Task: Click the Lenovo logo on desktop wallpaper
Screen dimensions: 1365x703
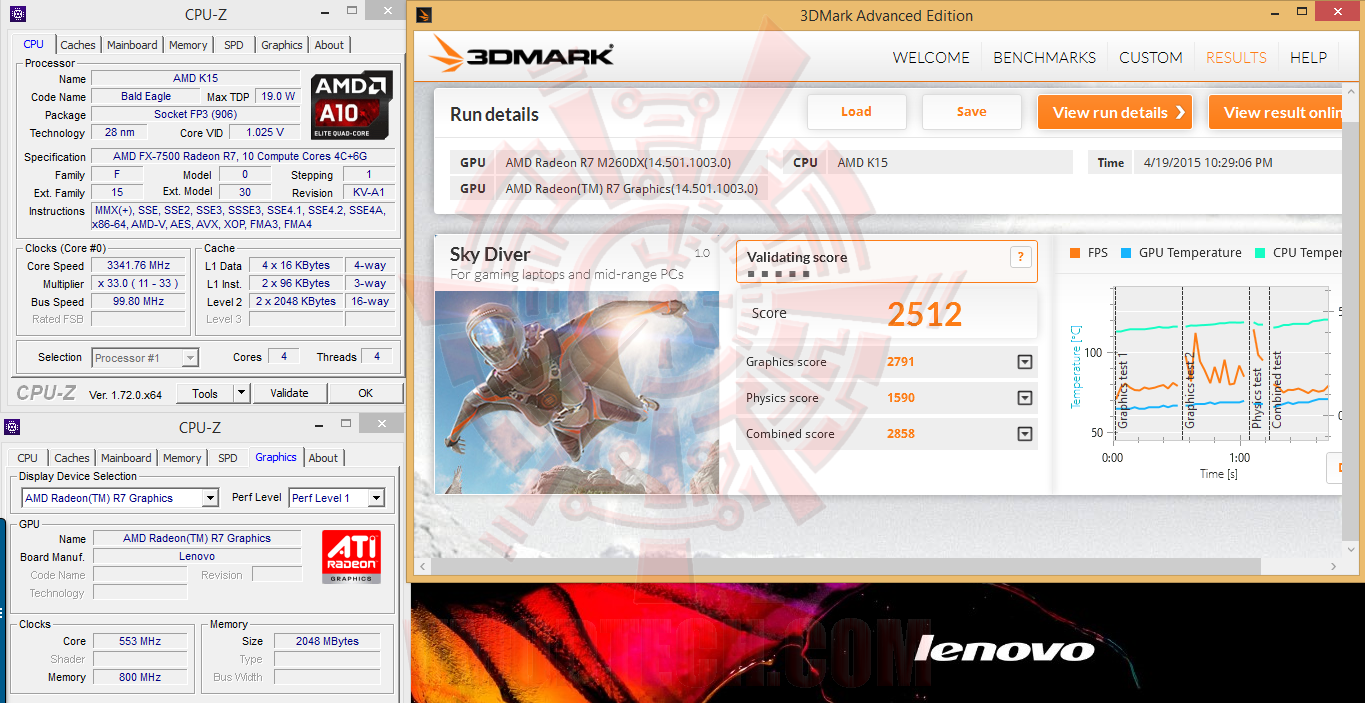Action: coord(1004,649)
